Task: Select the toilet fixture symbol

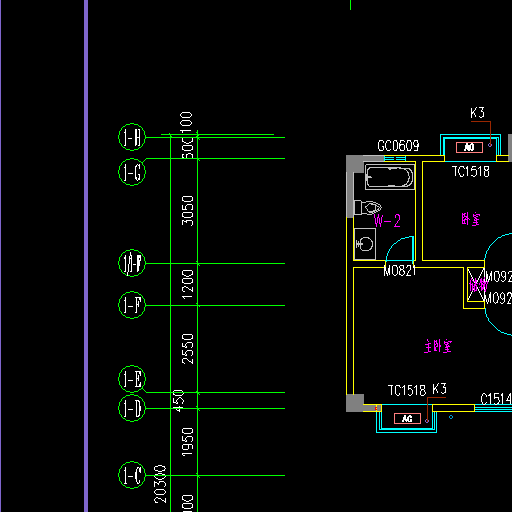Action: [x=368, y=208]
